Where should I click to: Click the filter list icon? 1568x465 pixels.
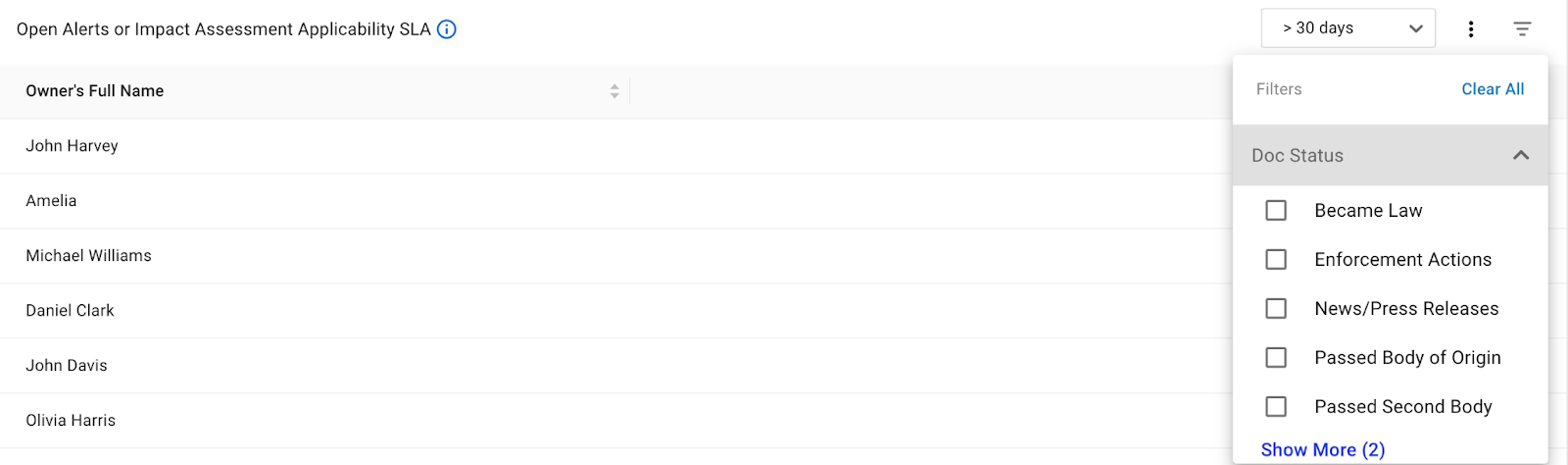point(1522,29)
